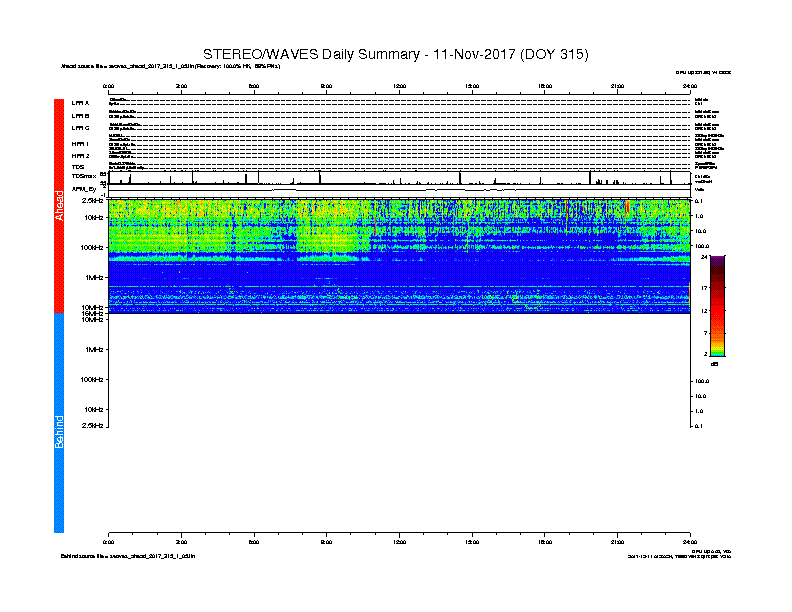Open the Ahead source file text line

[x=171, y=66]
